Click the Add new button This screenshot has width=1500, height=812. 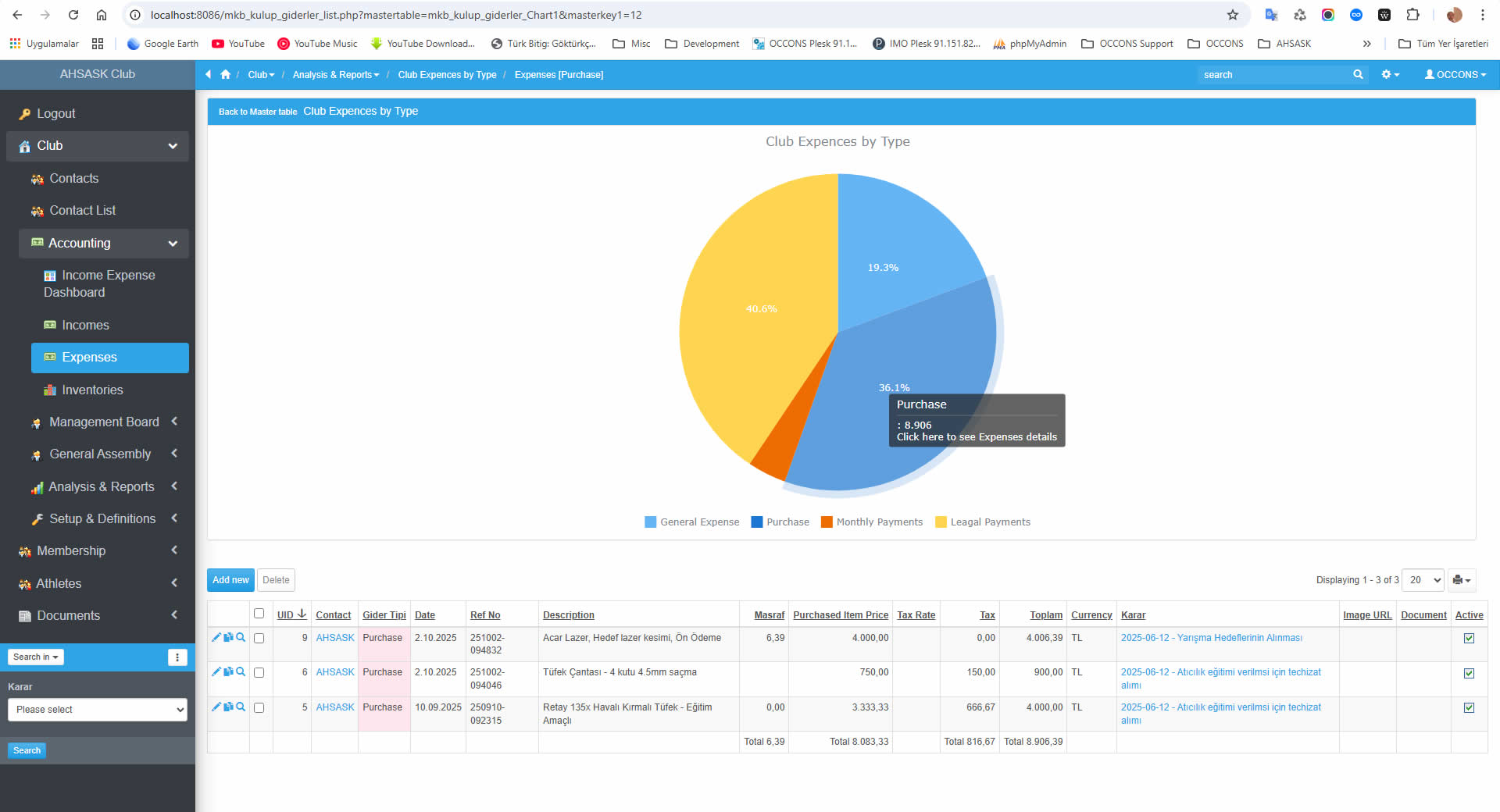(x=230, y=580)
